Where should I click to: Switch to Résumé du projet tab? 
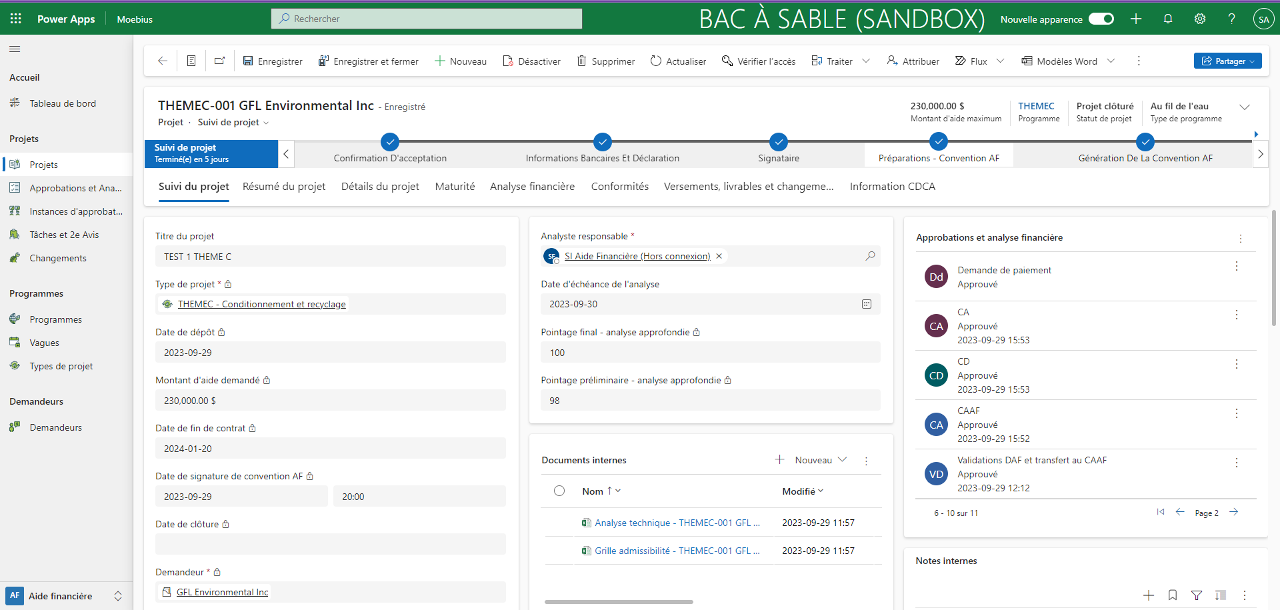tap(284, 186)
